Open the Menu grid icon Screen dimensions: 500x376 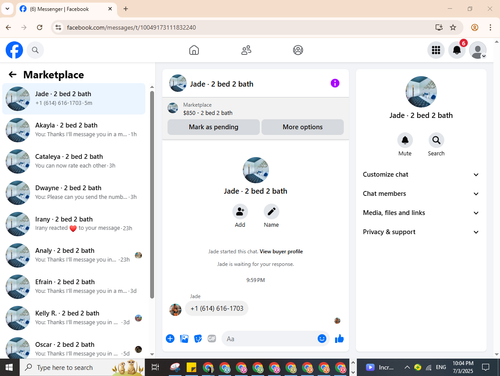click(436, 50)
